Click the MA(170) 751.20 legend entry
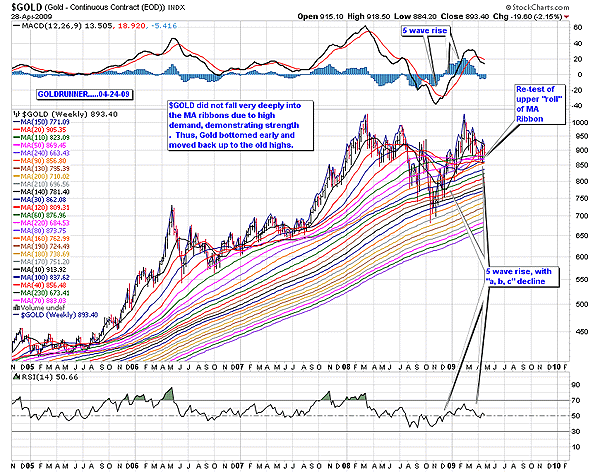 point(46,262)
